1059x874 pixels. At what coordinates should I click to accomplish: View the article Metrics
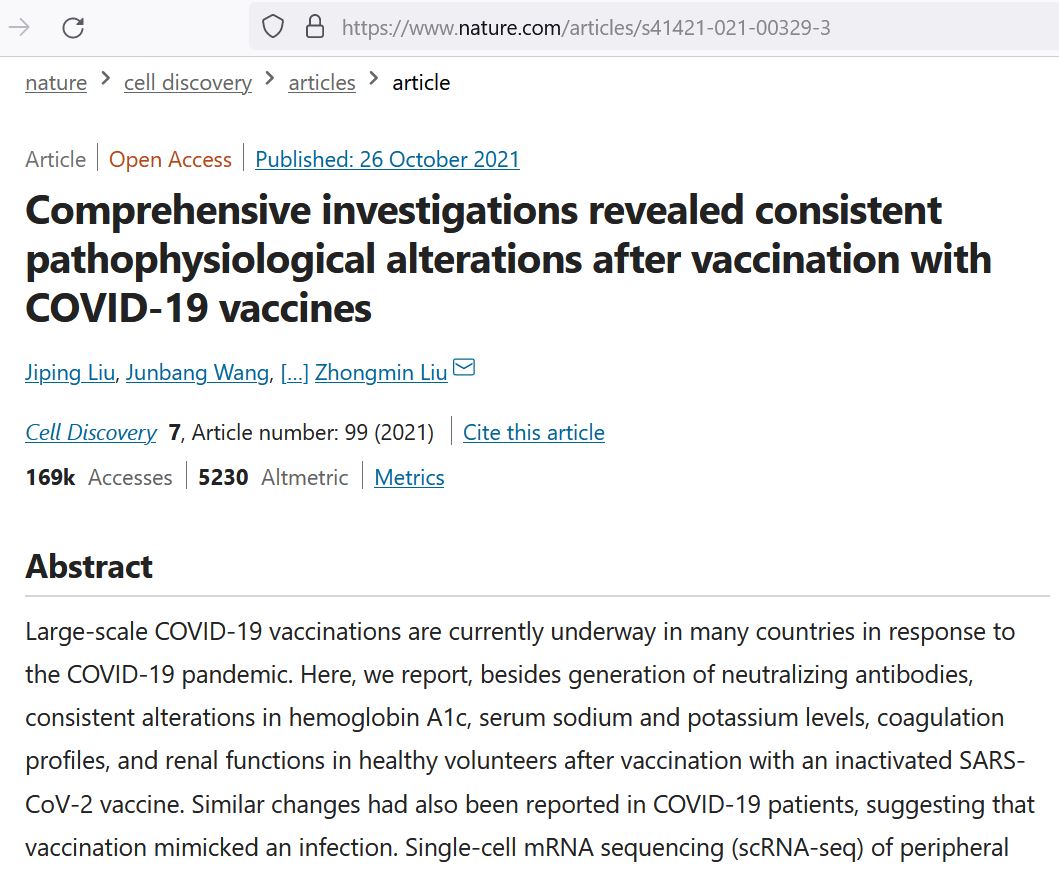click(409, 477)
